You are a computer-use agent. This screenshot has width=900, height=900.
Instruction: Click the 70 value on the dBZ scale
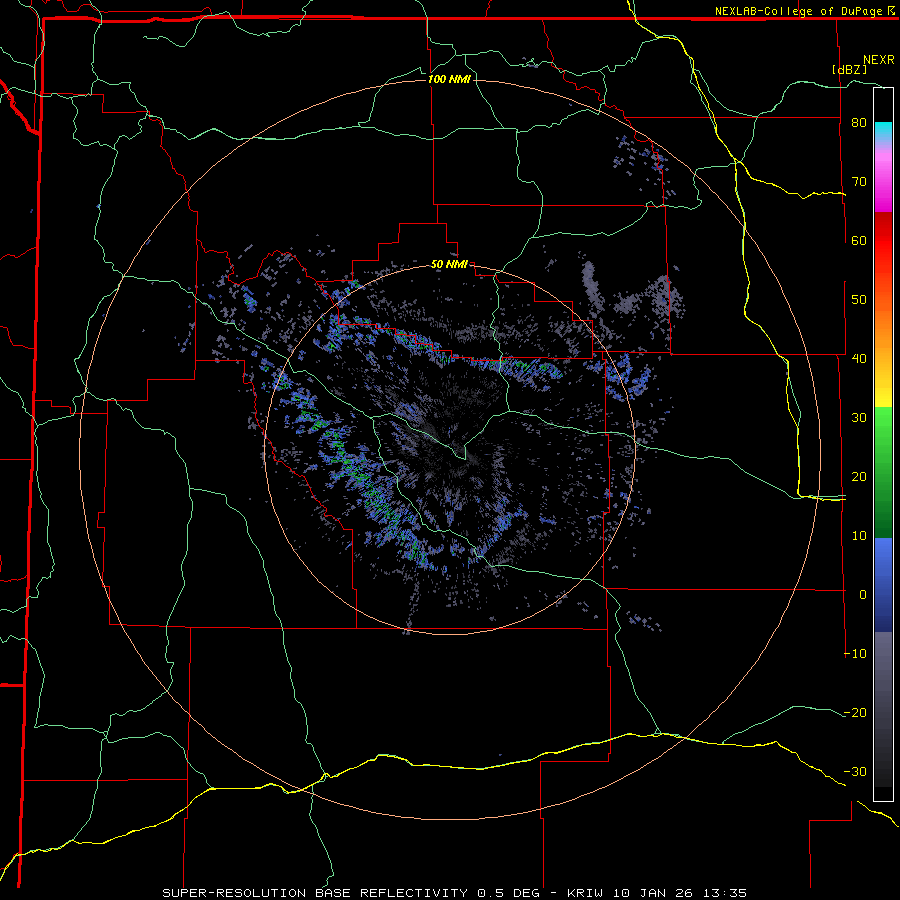859,182
